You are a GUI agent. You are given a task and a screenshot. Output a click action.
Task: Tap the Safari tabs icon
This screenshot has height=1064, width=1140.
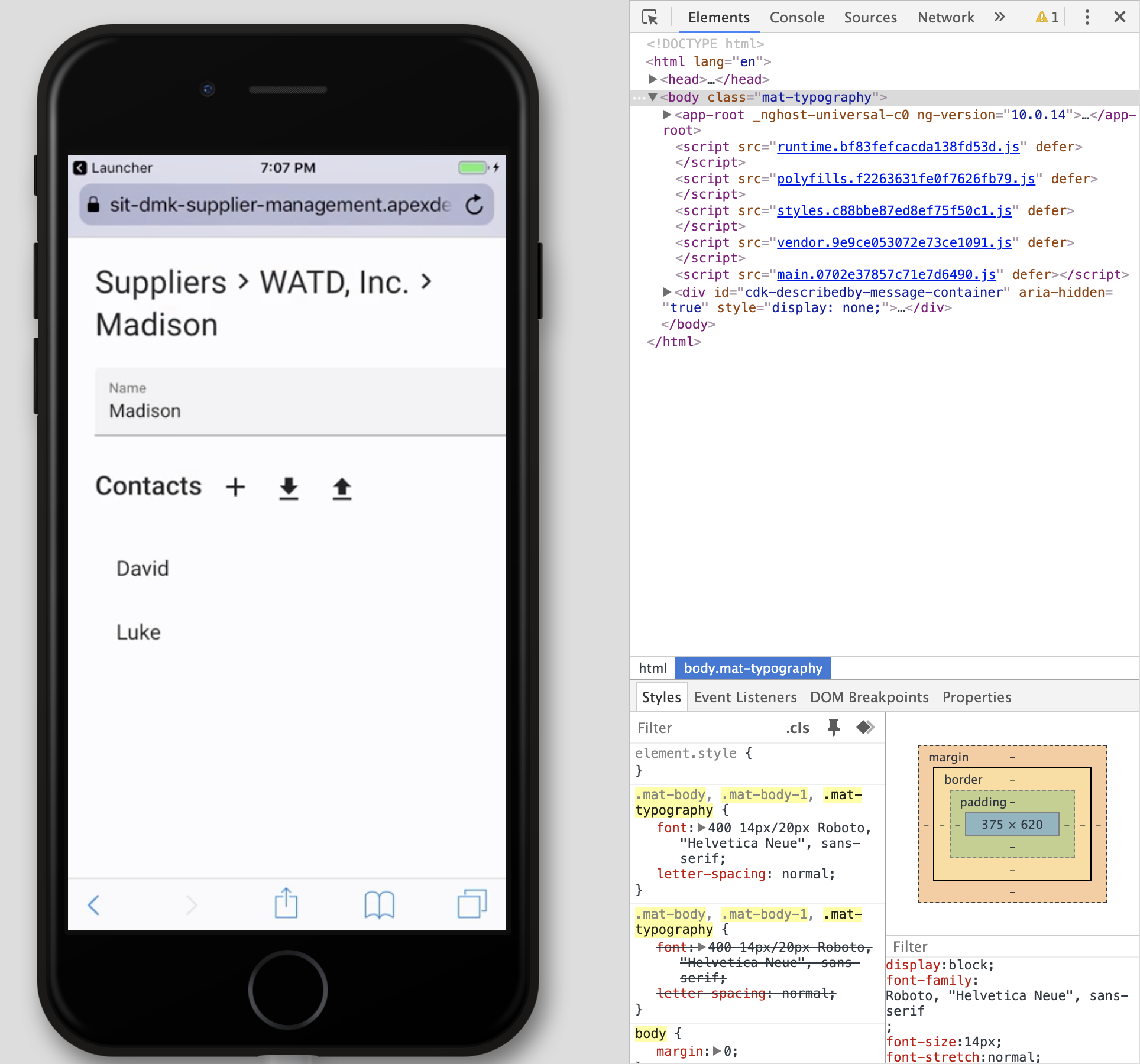(x=472, y=903)
